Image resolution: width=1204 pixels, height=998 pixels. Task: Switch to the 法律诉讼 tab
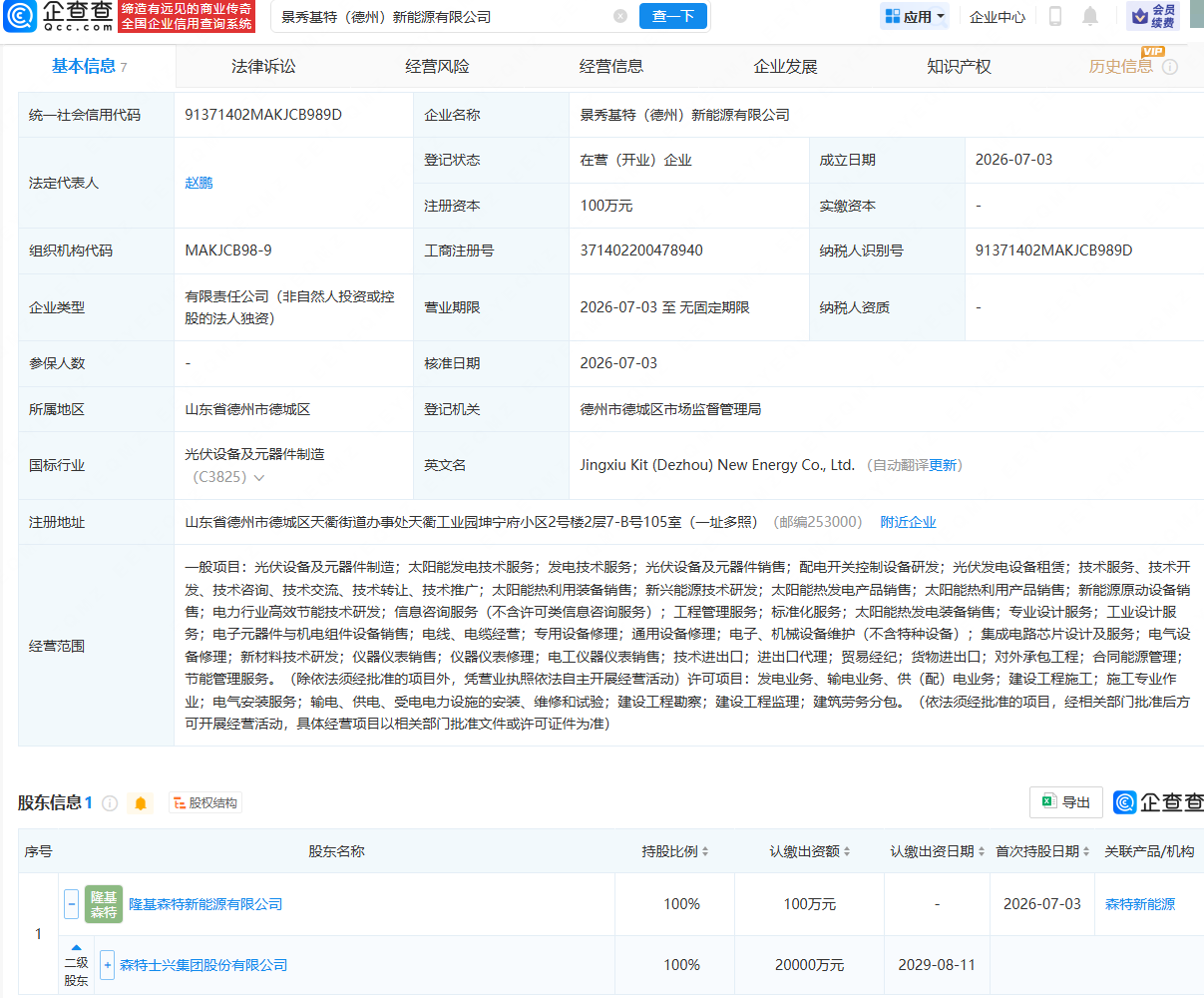coord(263,67)
